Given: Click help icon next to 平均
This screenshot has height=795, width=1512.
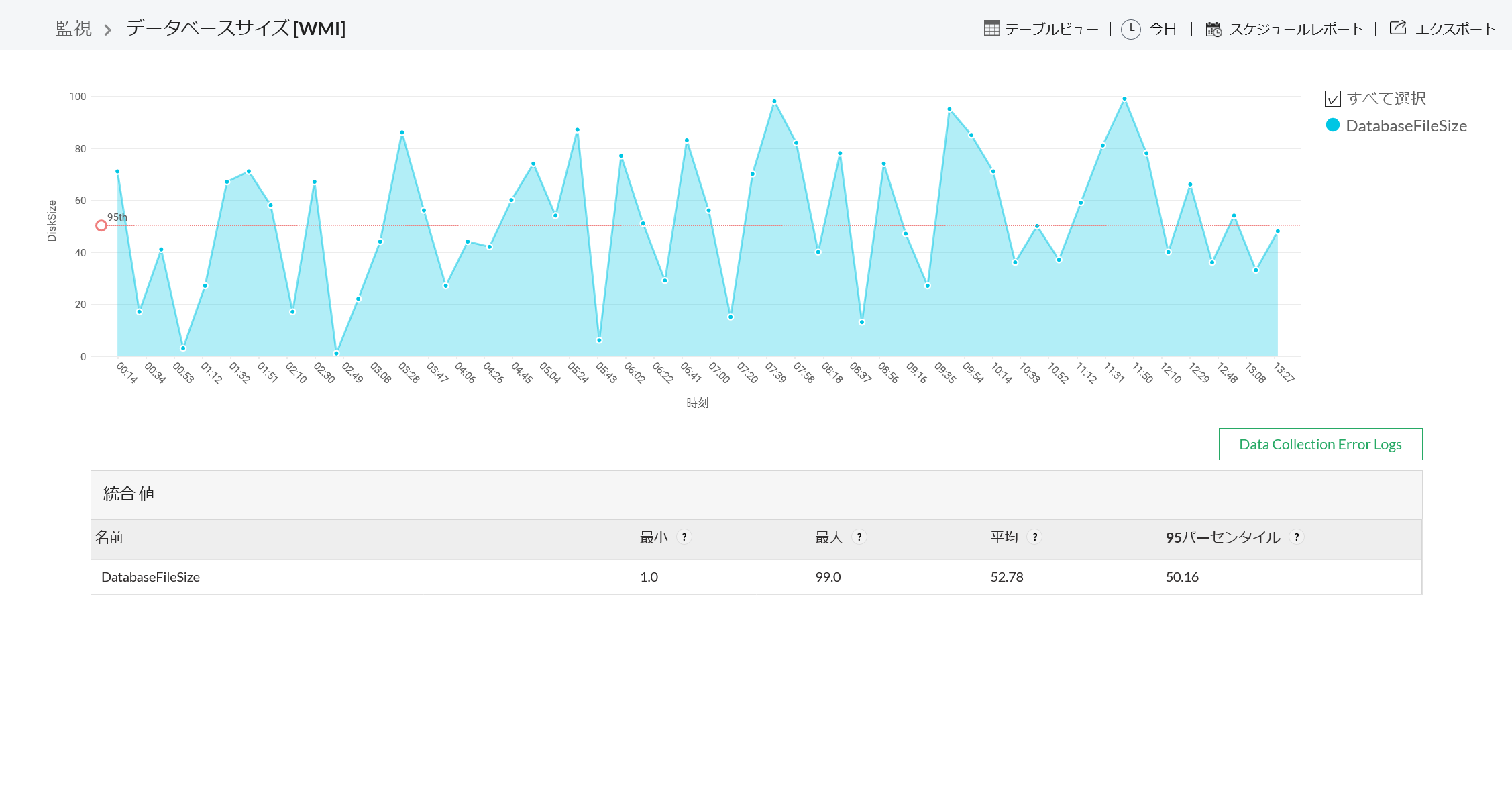Looking at the screenshot, I should [1035, 537].
